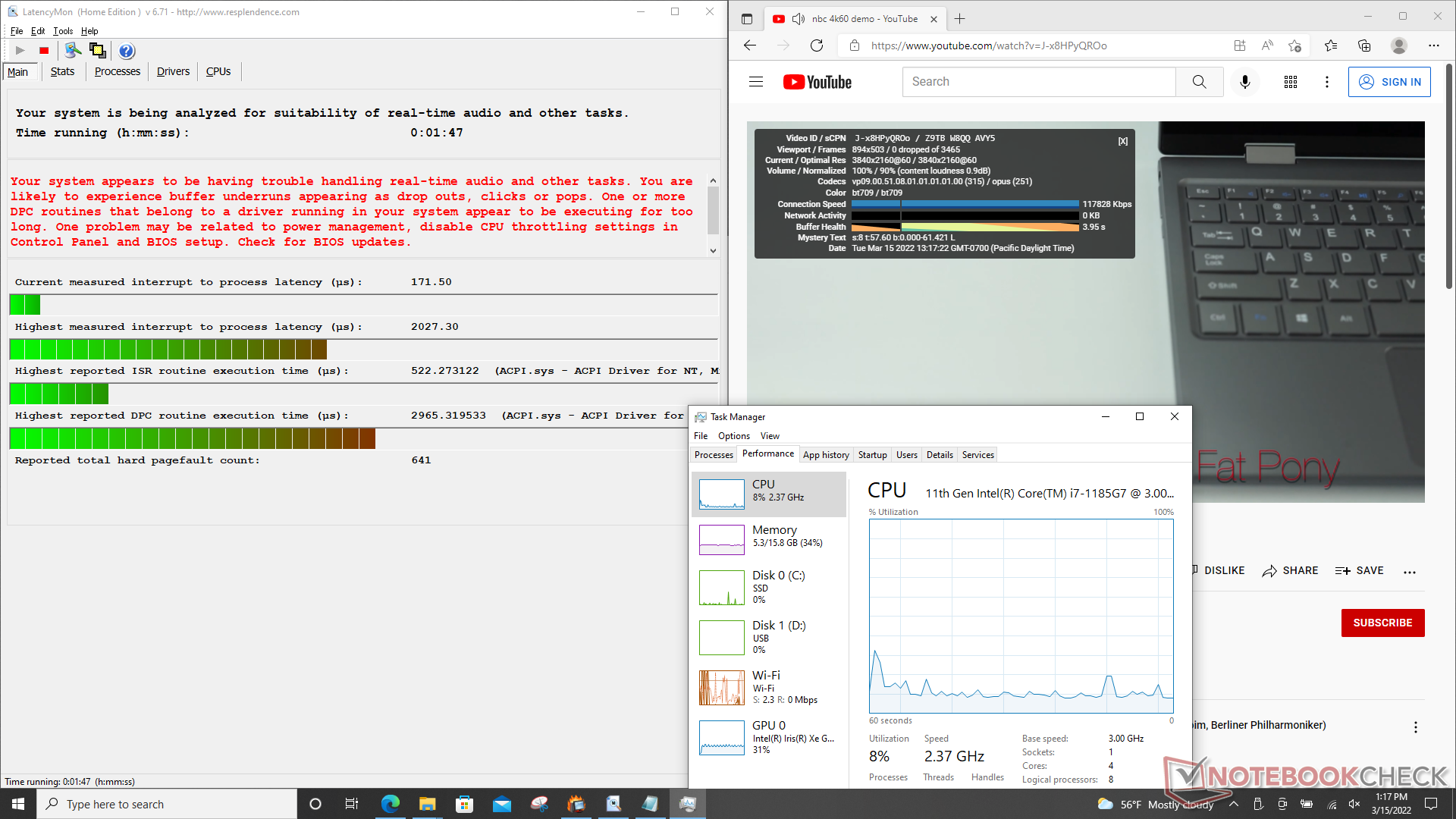Open App history tab in Task Manager
This screenshot has height=819, width=1456.
tap(826, 455)
